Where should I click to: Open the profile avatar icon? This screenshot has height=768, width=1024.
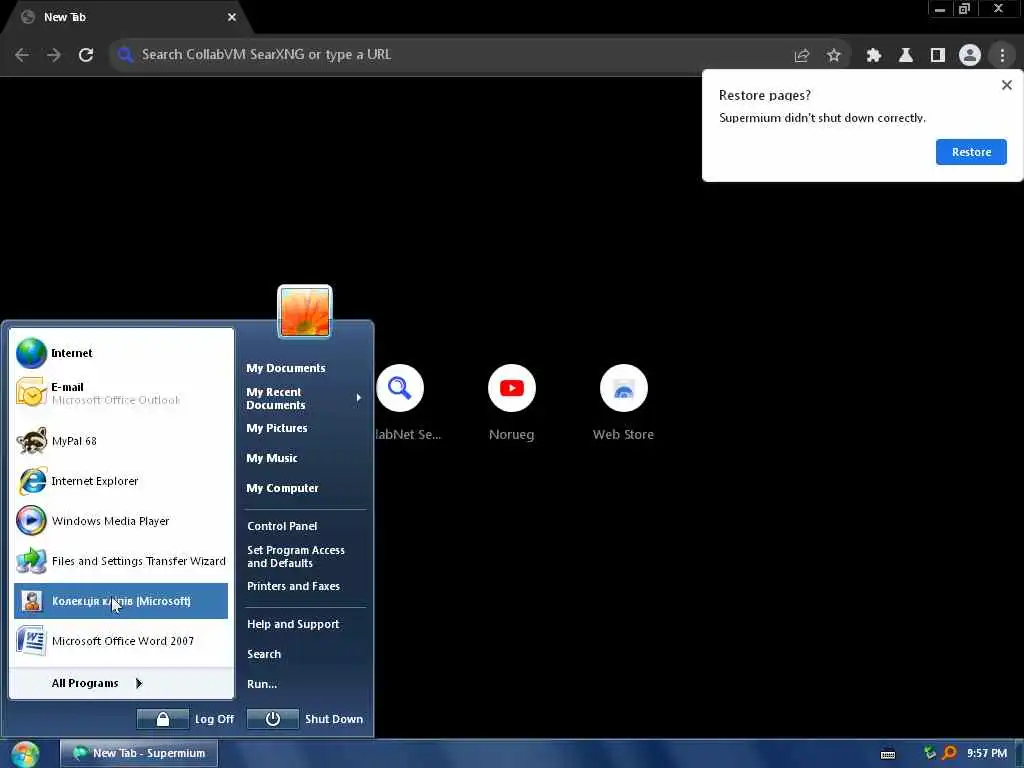tap(970, 56)
